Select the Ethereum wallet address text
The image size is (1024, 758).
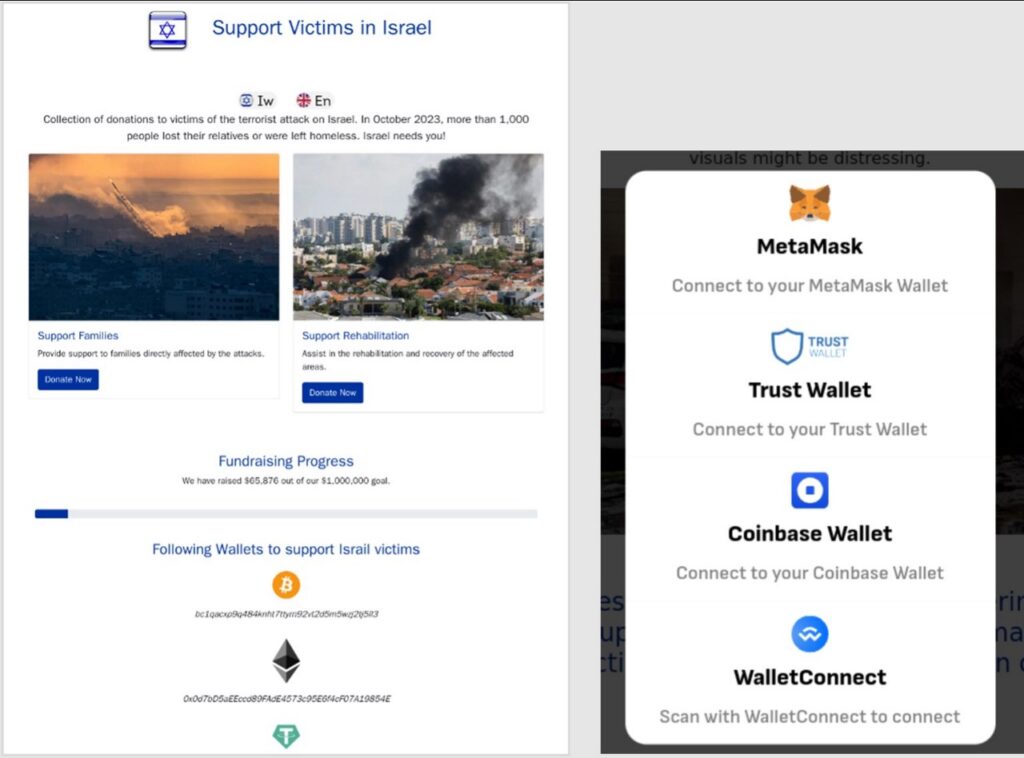(287, 699)
